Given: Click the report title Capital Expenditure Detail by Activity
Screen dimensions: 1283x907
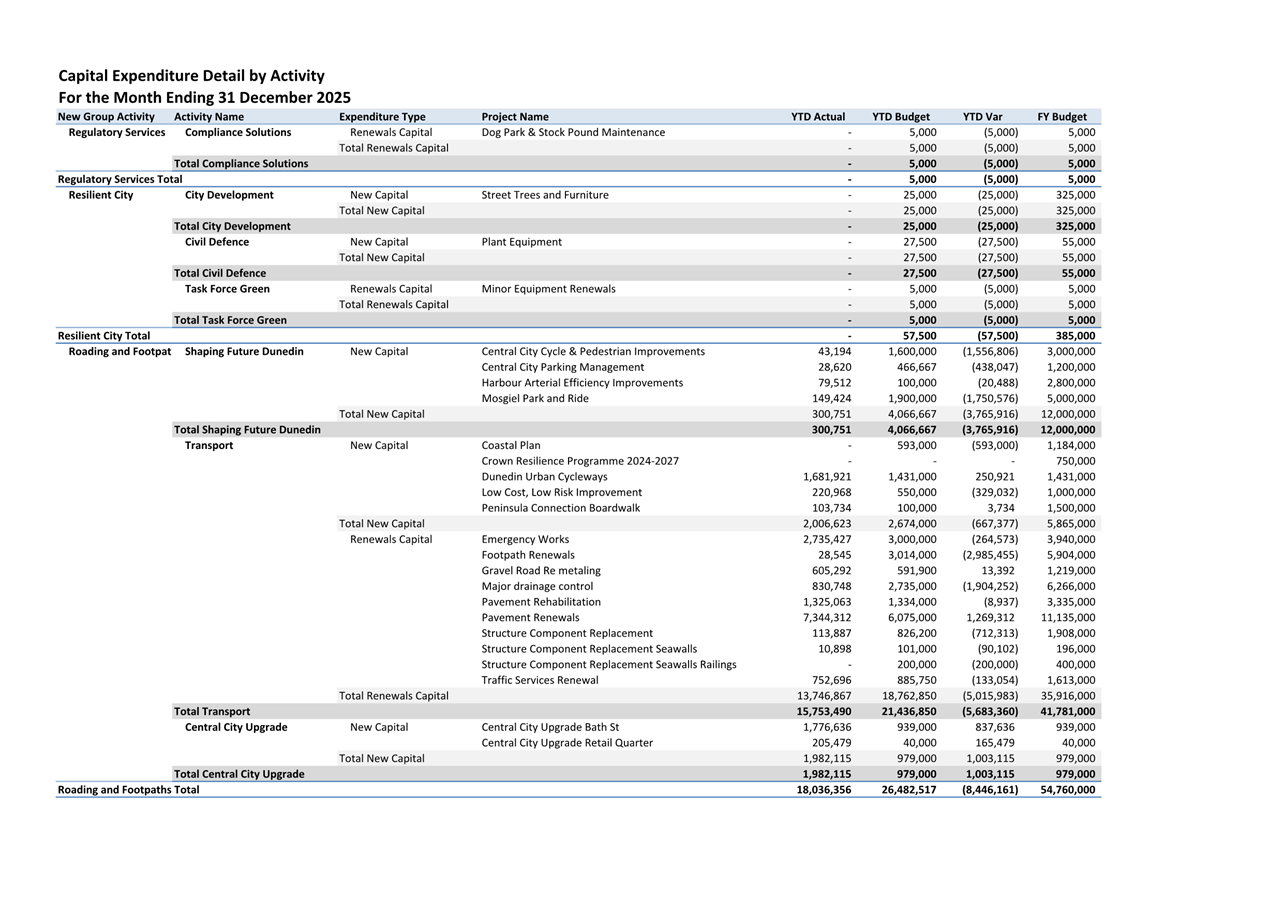Looking at the screenshot, I should (x=191, y=76).
